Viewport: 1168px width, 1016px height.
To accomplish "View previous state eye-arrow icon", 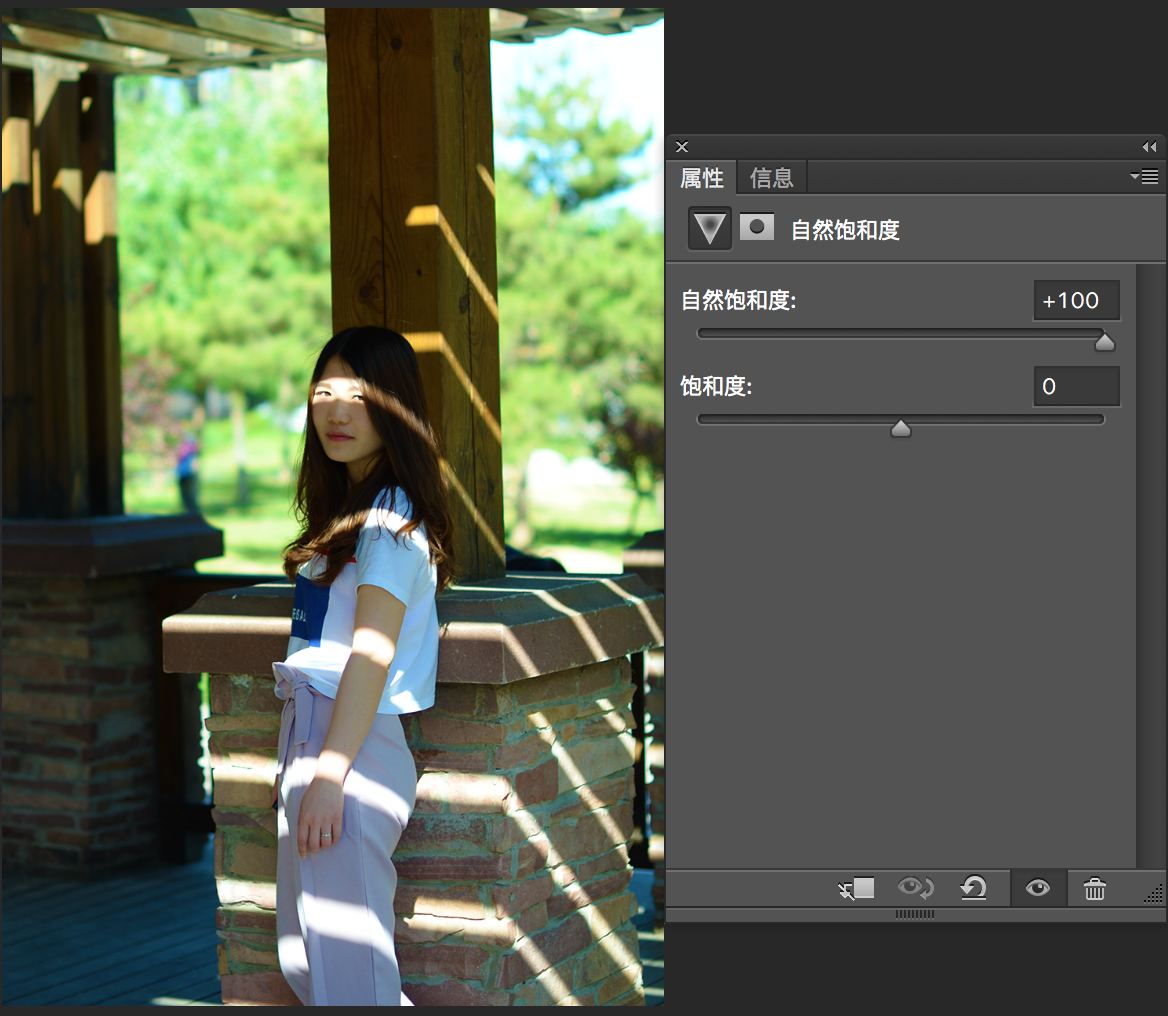I will tap(915, 887).
